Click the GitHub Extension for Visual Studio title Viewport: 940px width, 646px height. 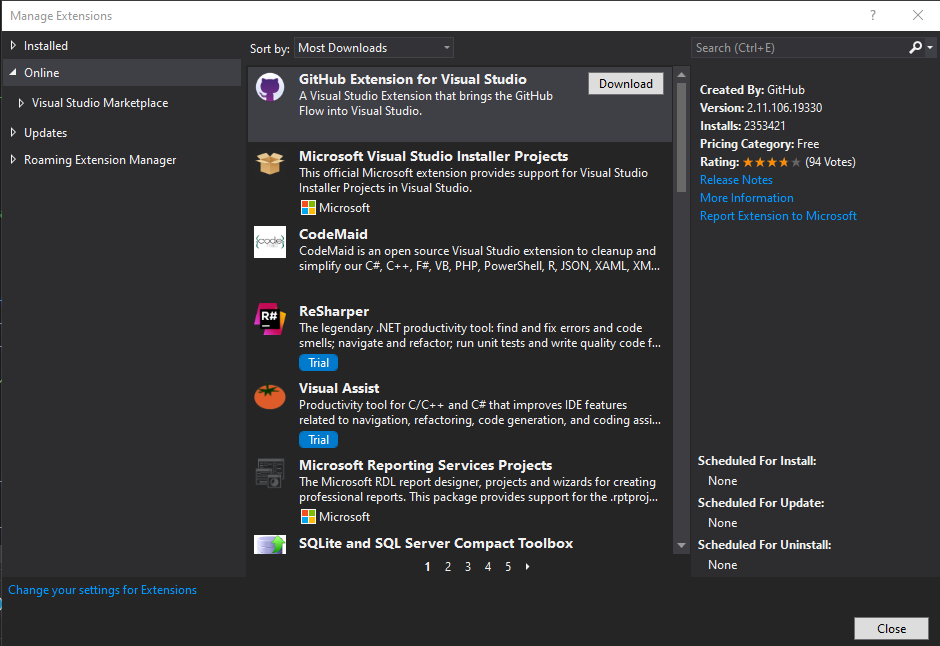[412, 79]
